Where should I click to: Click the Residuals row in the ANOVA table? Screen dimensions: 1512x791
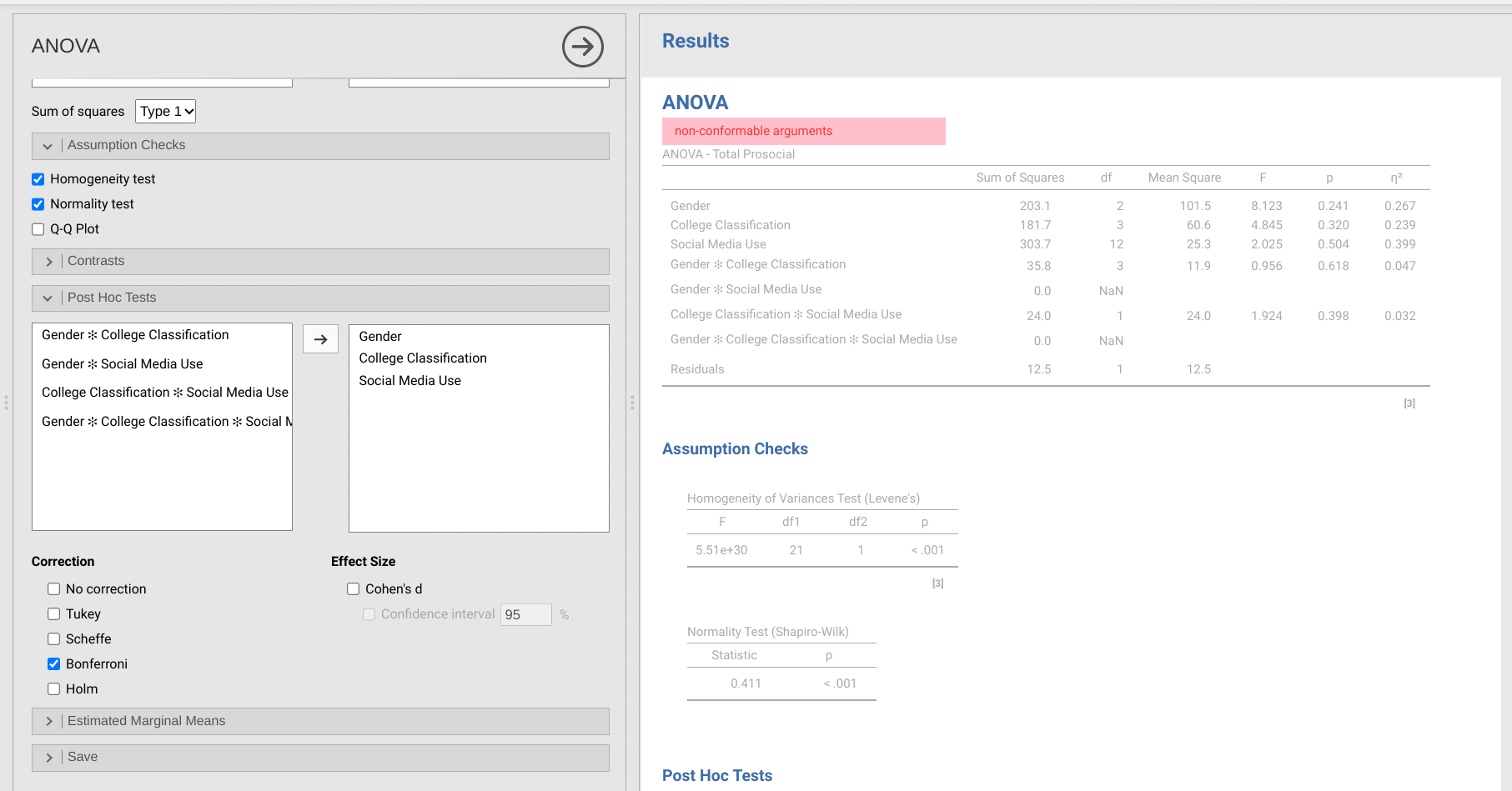[x=1046, y=369]
